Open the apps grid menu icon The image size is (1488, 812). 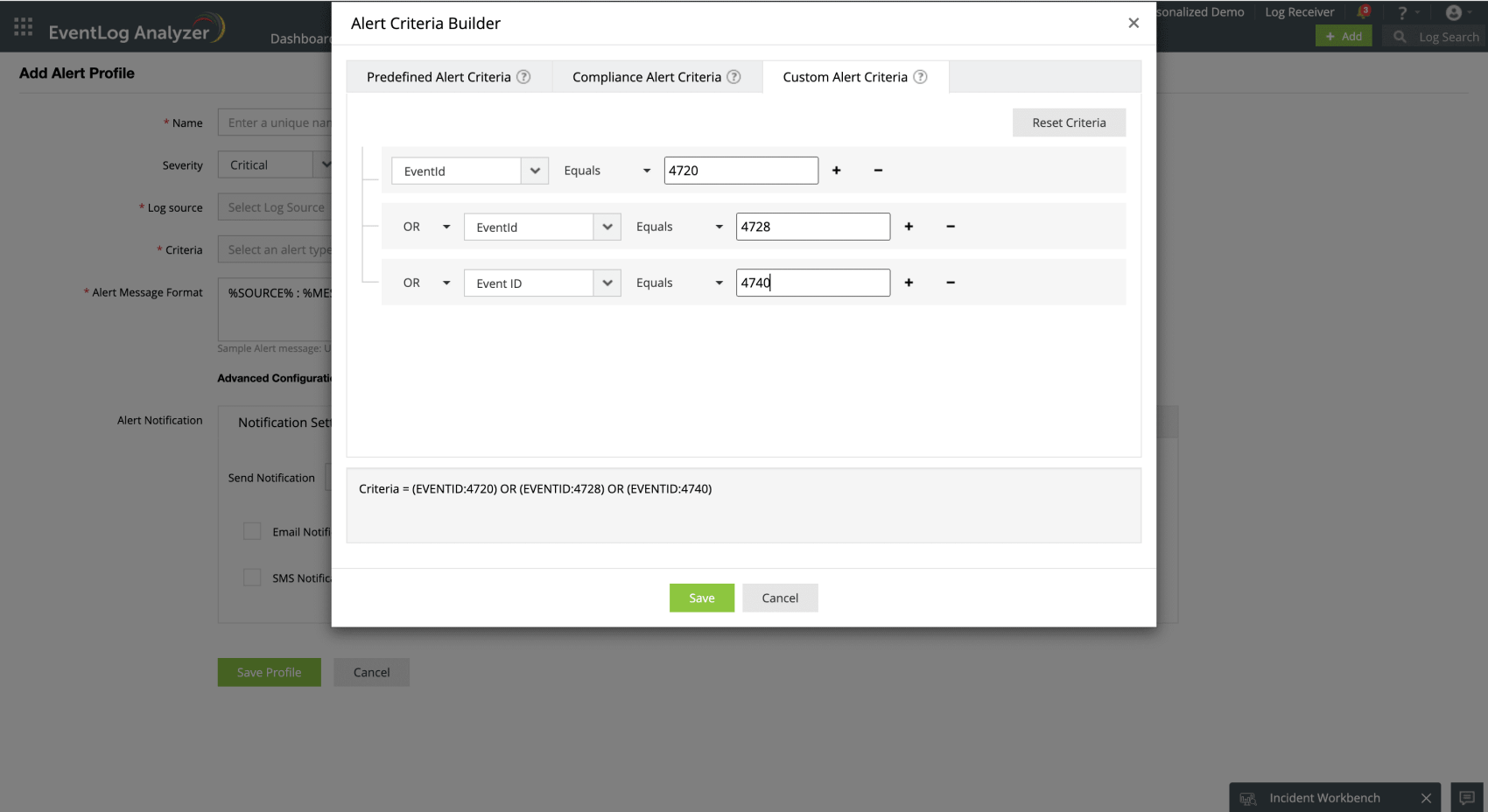[x=24, y=27]
